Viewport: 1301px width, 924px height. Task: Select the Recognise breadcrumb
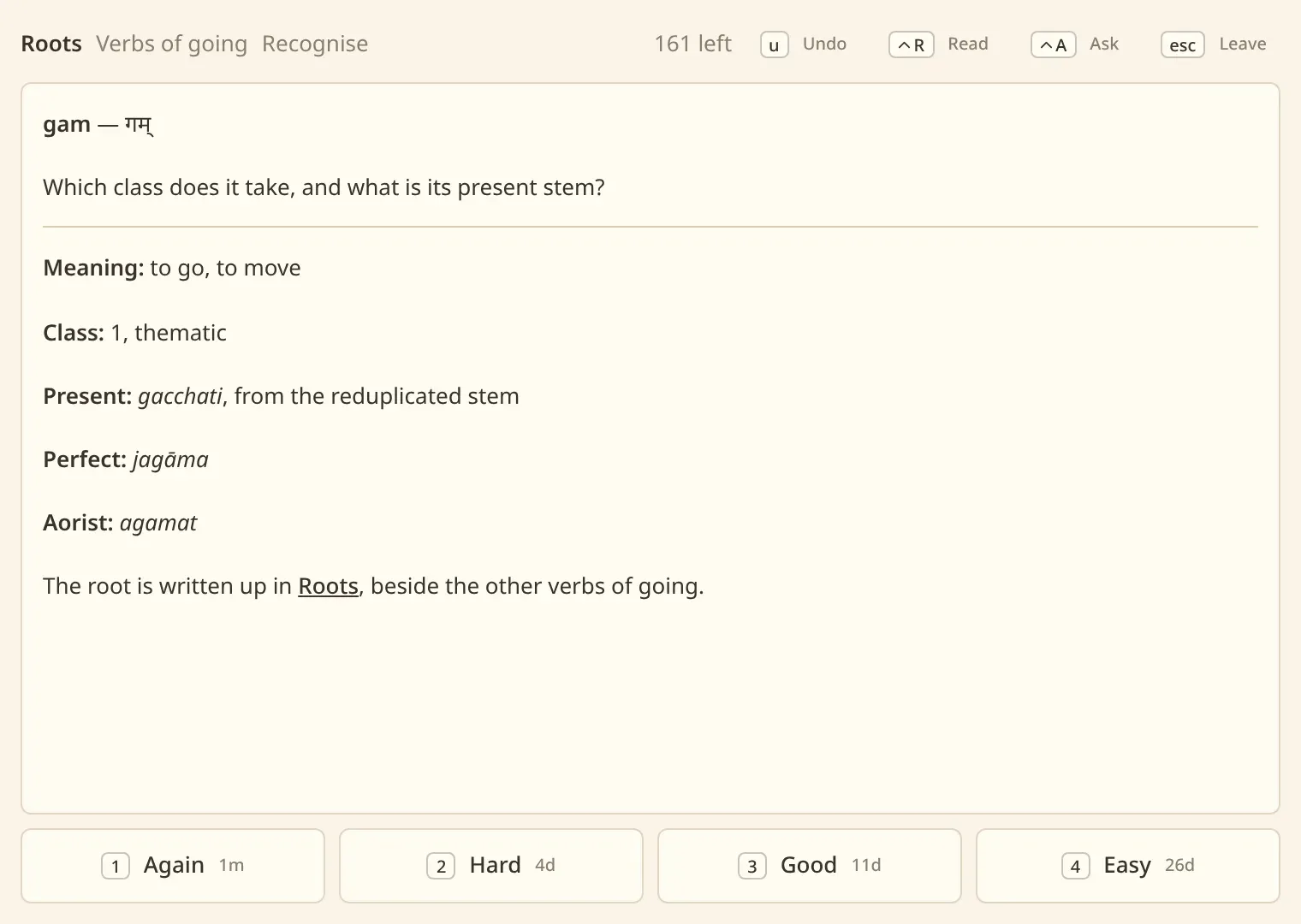pos(315,44)
